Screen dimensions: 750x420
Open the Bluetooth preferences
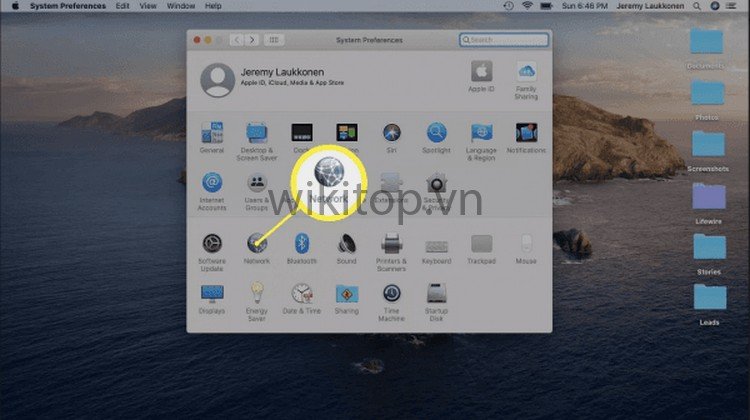click(x=301, y=243)
